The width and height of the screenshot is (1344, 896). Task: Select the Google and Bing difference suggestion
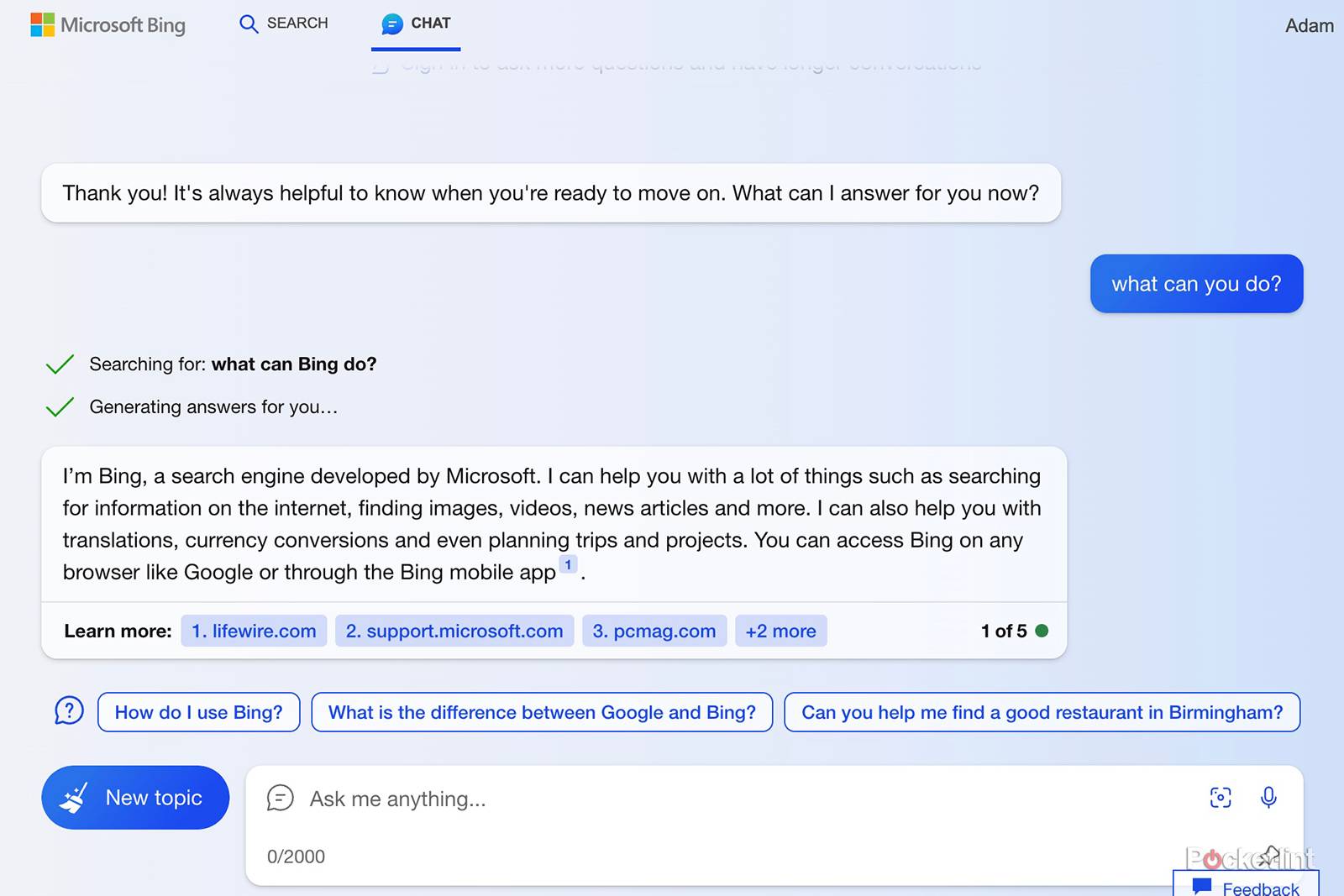tap(542, 712)
